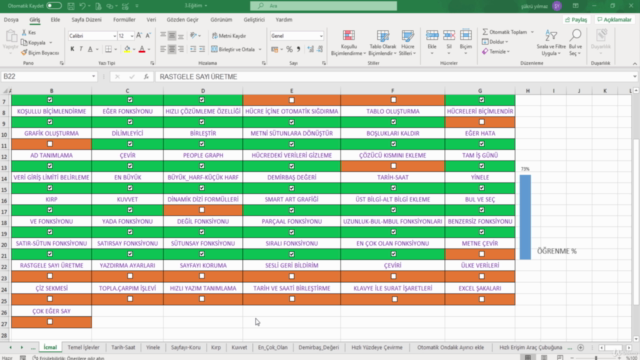This screenshot has height=360, width=640.
Task: Check the box under EXCEL ŞAKALARI
Action: [482, 299]
